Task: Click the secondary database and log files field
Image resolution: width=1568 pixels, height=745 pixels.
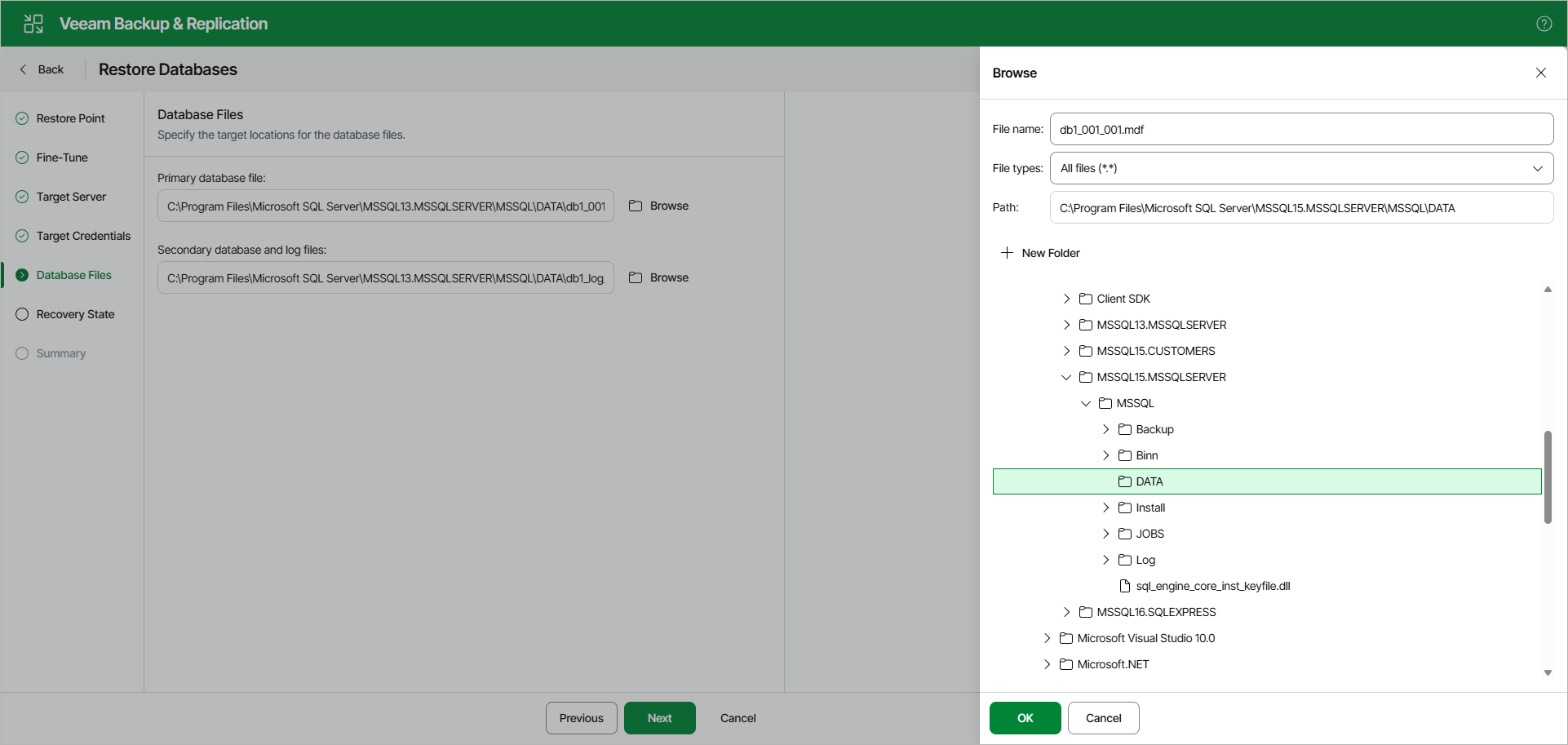Action: (385, 277)
